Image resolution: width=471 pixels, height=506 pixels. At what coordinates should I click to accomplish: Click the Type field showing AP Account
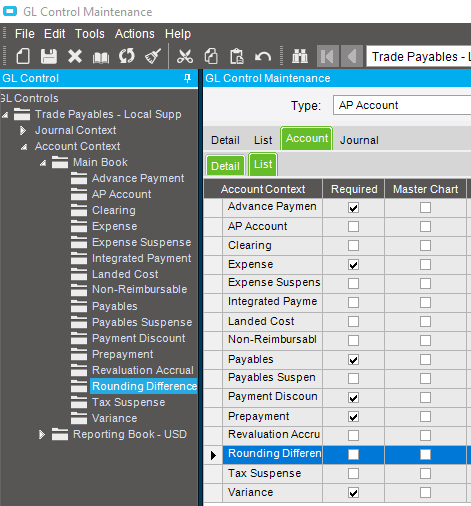402,105
